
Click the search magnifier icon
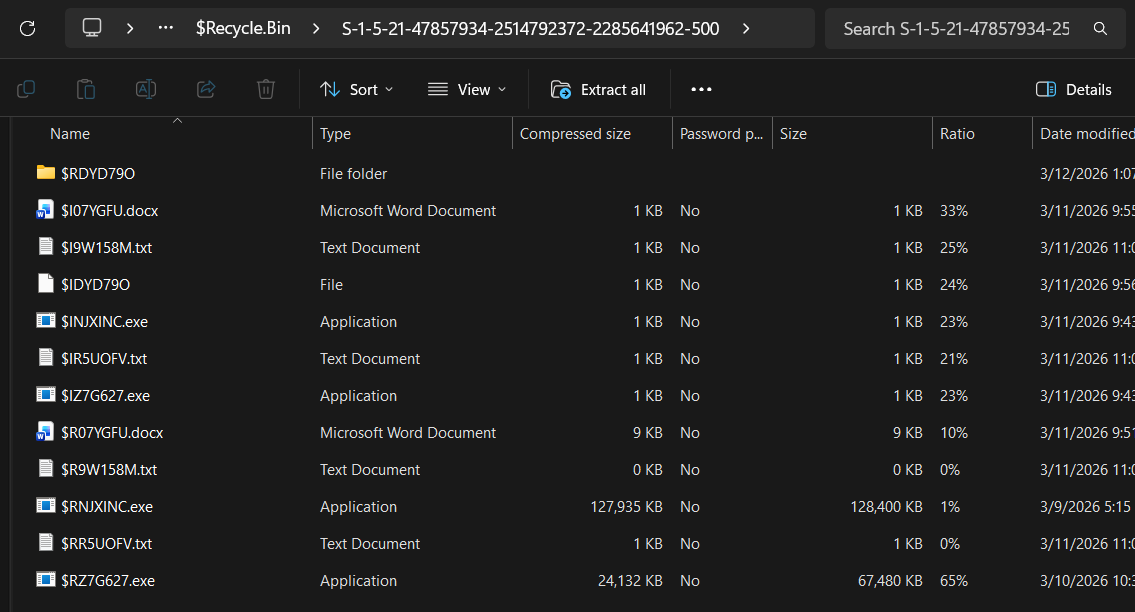(1100, 29)
